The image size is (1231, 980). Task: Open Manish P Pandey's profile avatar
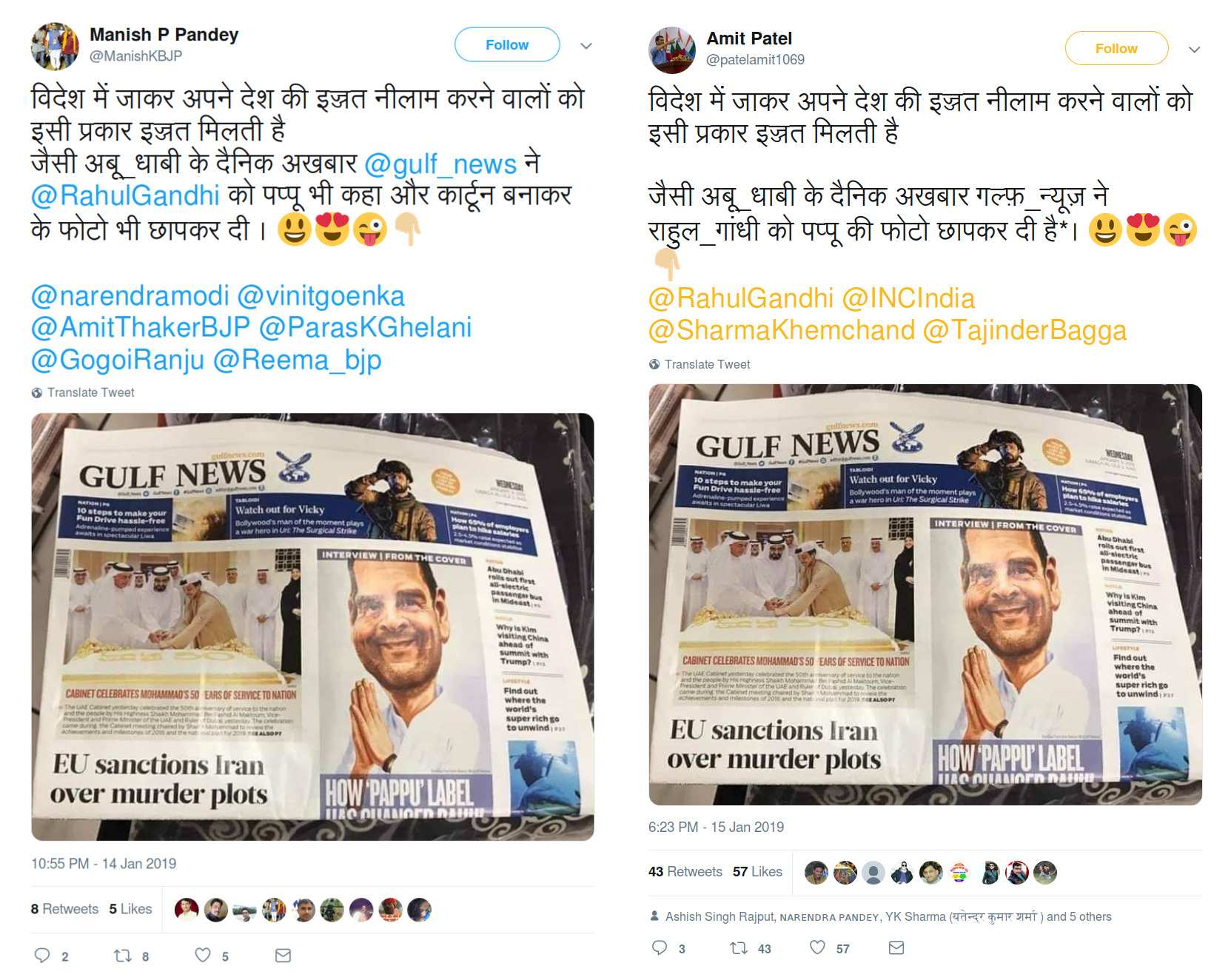tap(55, 46)
